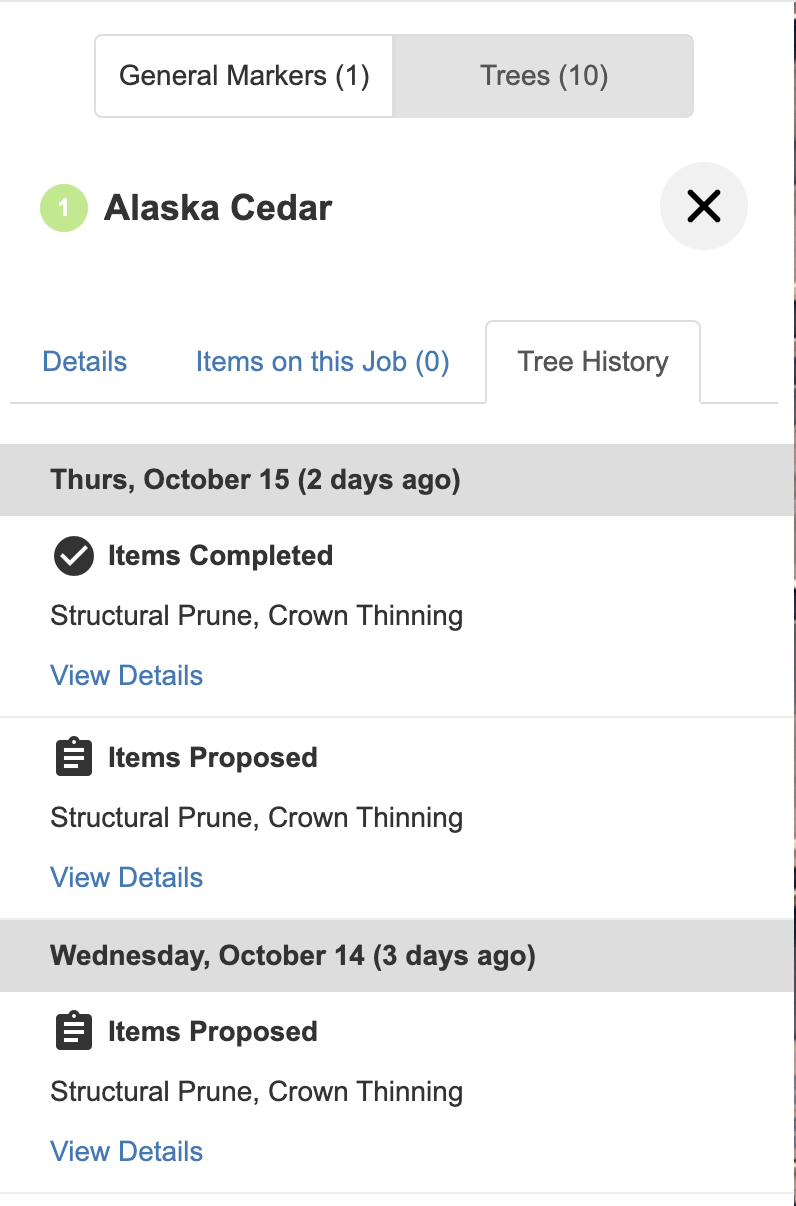The image size is (796, 1206).
Task: Click the green number 1 marker badge
Action: click(x=64, y=208)
